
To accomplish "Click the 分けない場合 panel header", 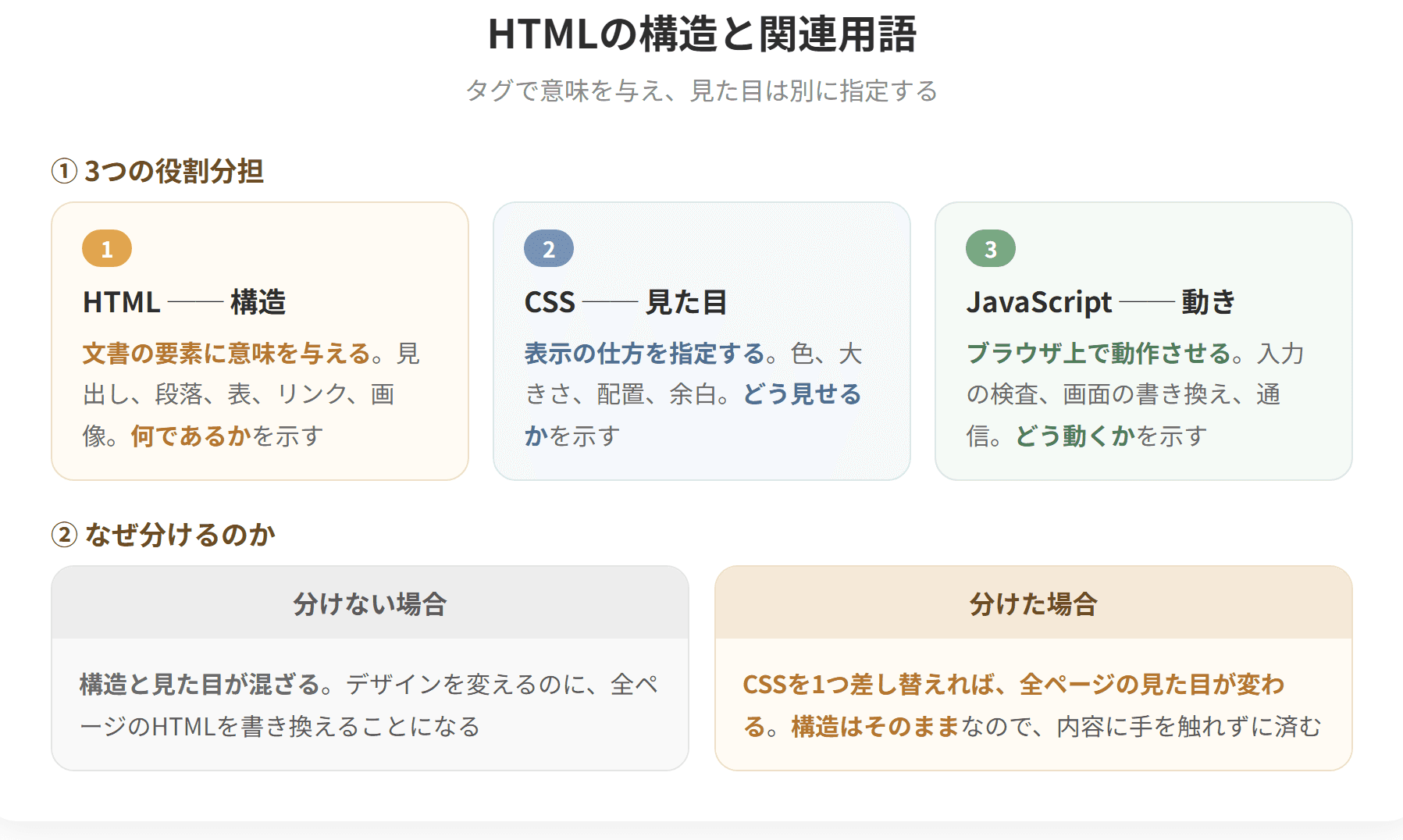I will tap(370, 603).
